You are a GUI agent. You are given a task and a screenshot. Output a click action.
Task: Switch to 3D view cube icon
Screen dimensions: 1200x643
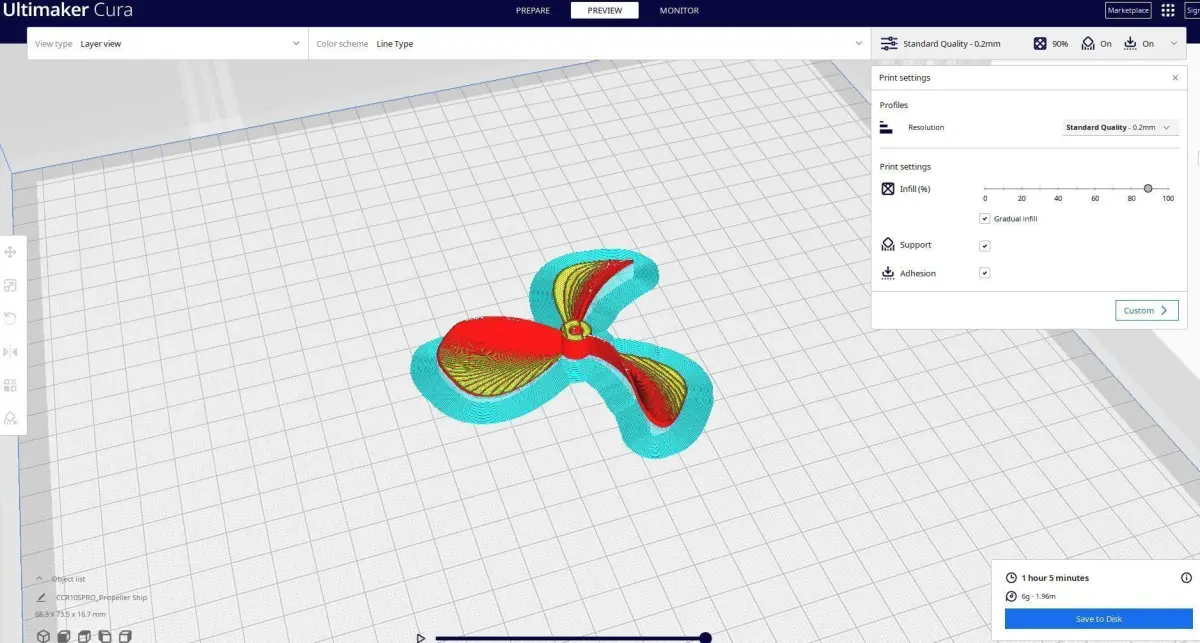(x=43, y=635)
